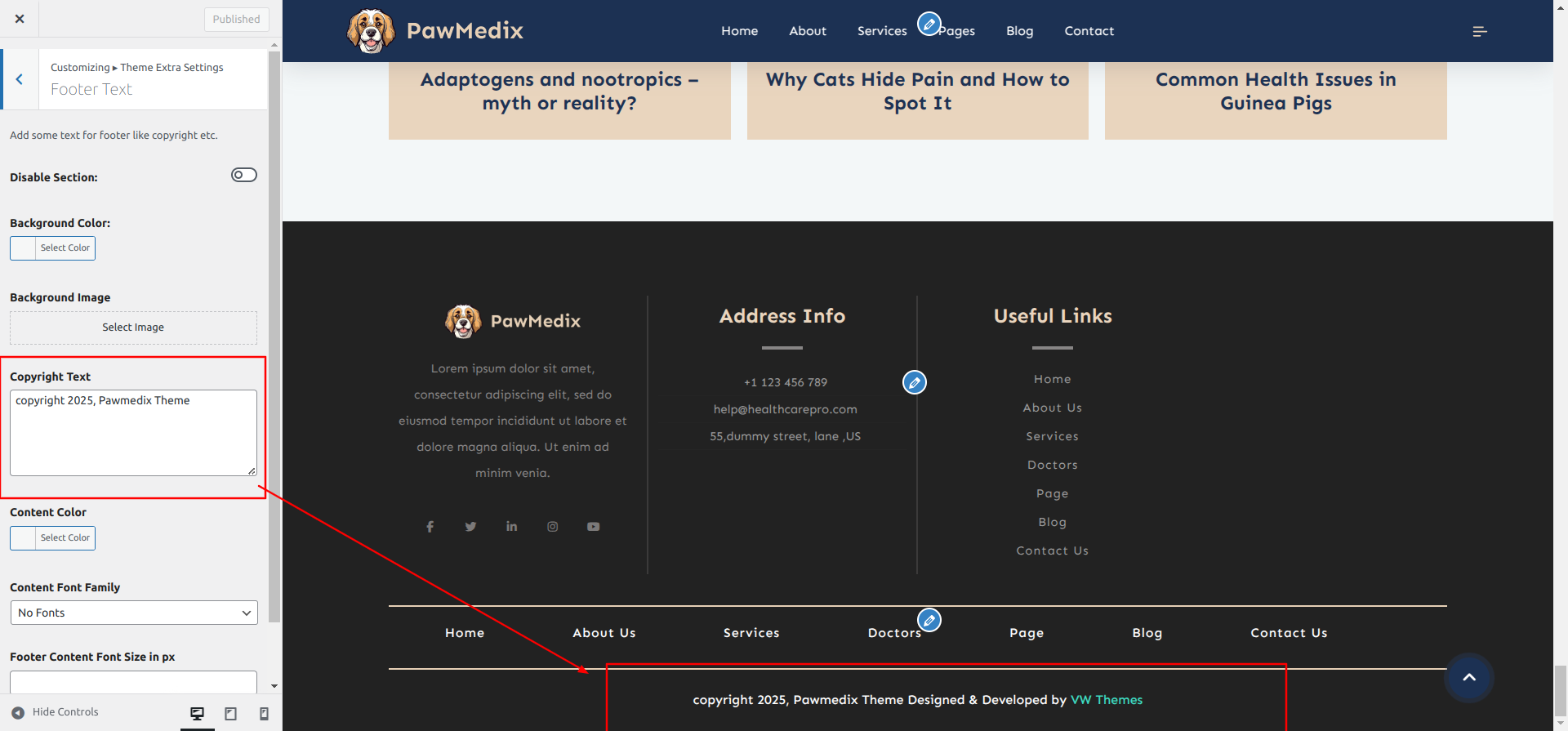
Task: Open the Background Color picker
Action: (x=52, y=248)
